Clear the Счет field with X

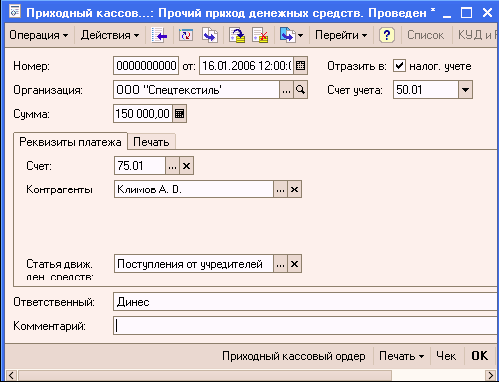186,166
